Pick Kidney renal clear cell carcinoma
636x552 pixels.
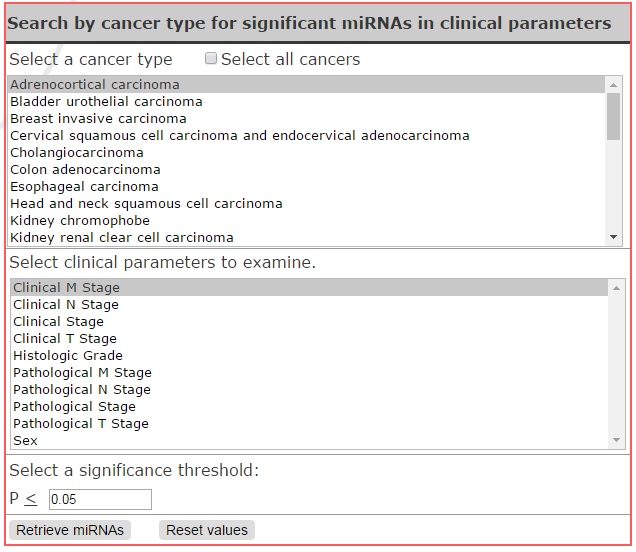[306, 237]
